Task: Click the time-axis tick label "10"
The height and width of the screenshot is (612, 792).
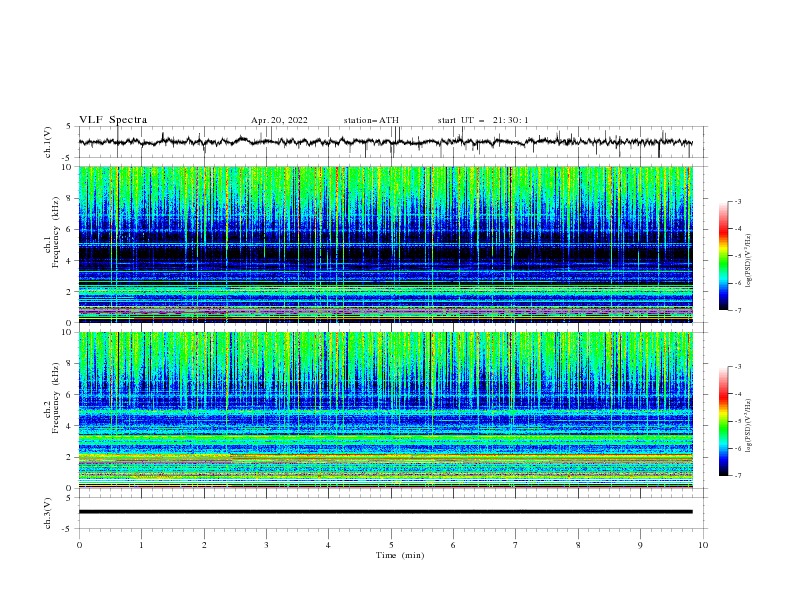Action: point(703,545)
